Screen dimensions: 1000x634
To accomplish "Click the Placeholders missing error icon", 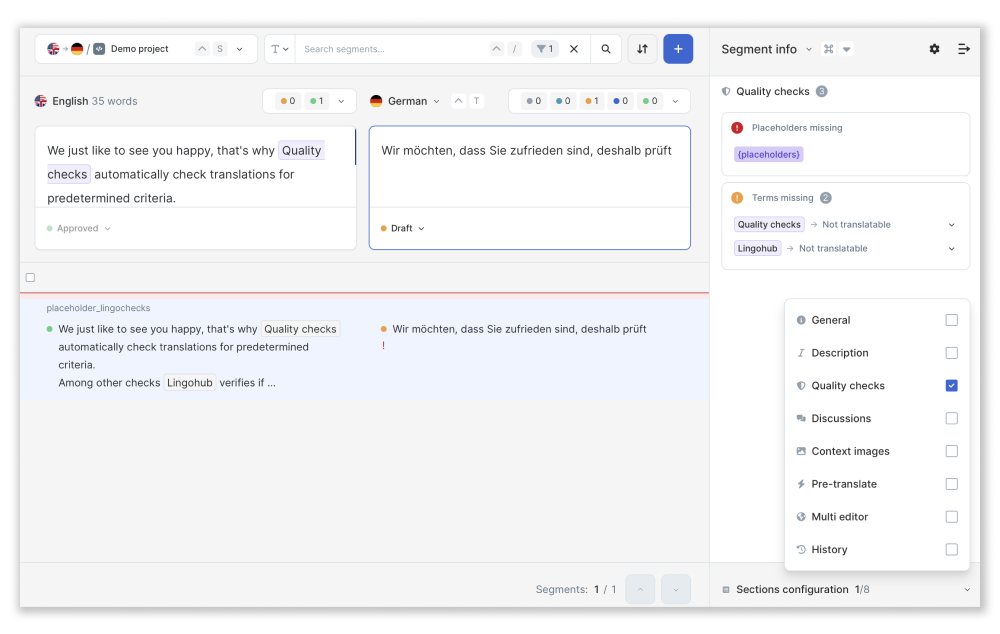I will (737, 128).
